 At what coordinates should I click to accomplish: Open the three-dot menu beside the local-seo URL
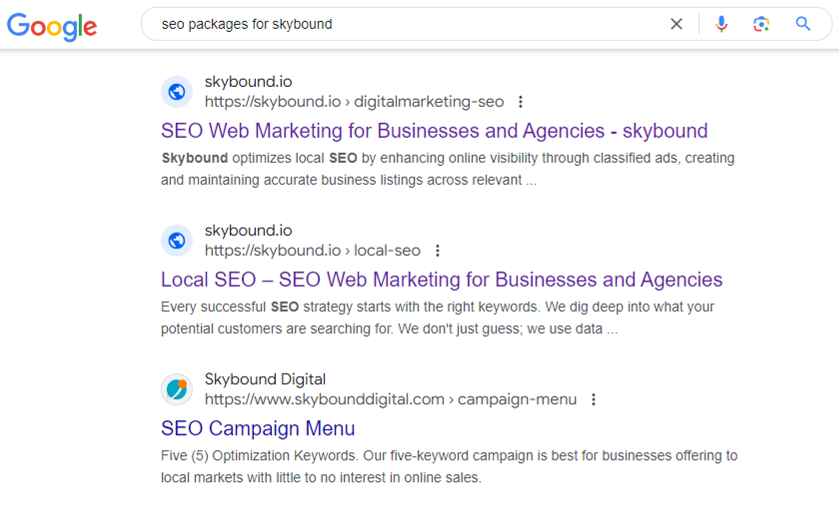click(437, 251)
